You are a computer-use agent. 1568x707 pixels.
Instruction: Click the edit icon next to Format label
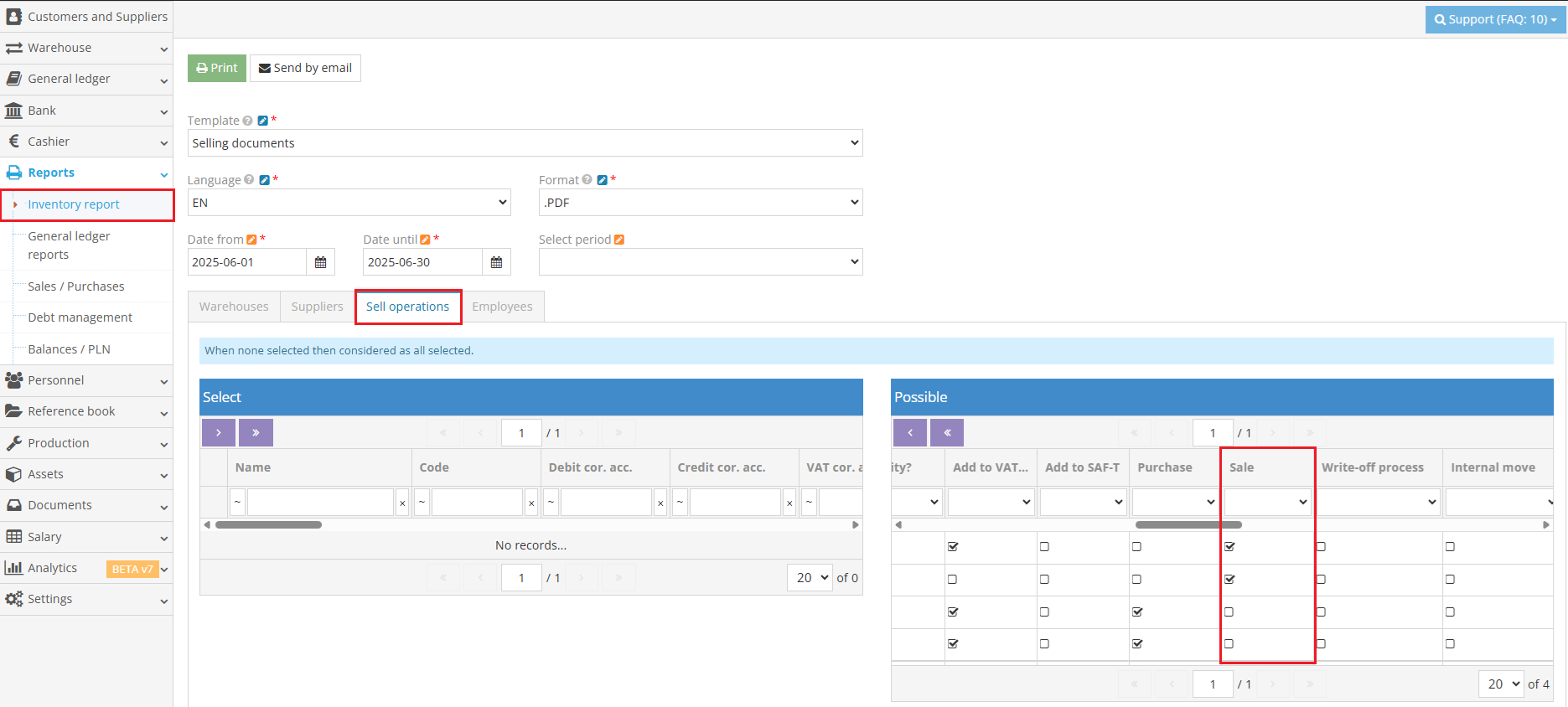coord(602,180)
